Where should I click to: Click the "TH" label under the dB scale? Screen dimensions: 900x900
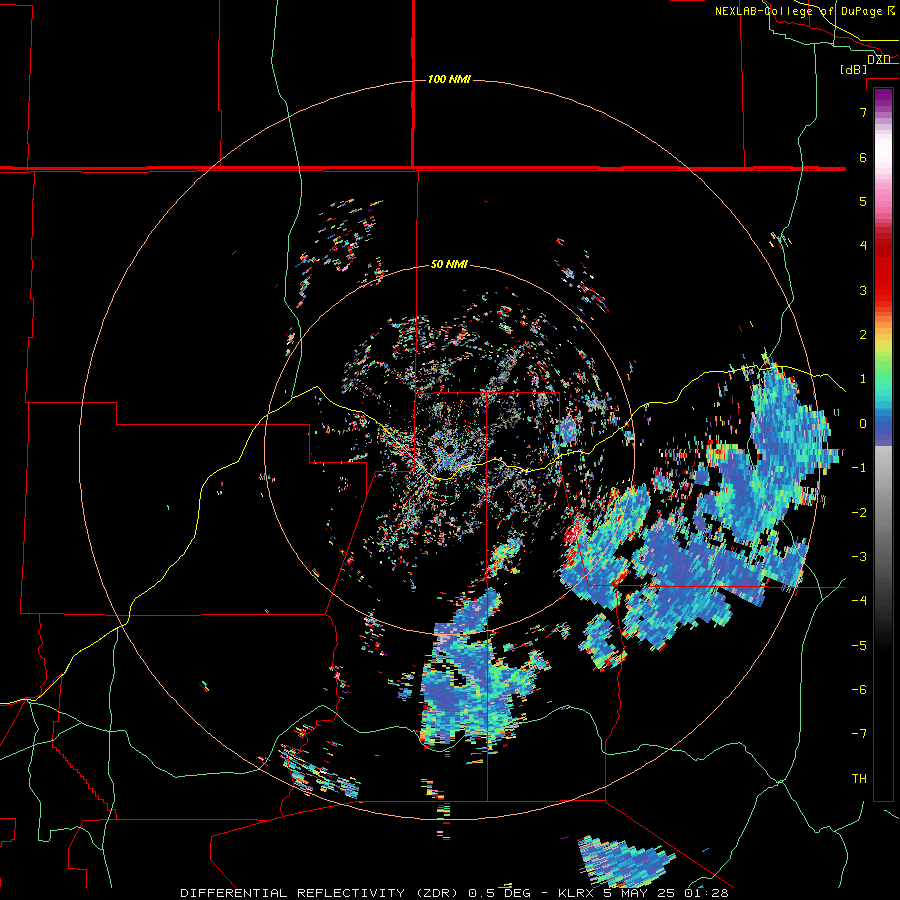point(859,779)
